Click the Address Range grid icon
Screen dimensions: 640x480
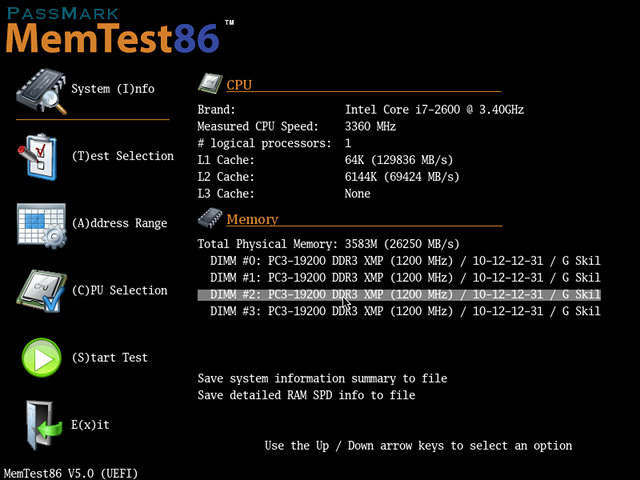[x=41, y=226]
